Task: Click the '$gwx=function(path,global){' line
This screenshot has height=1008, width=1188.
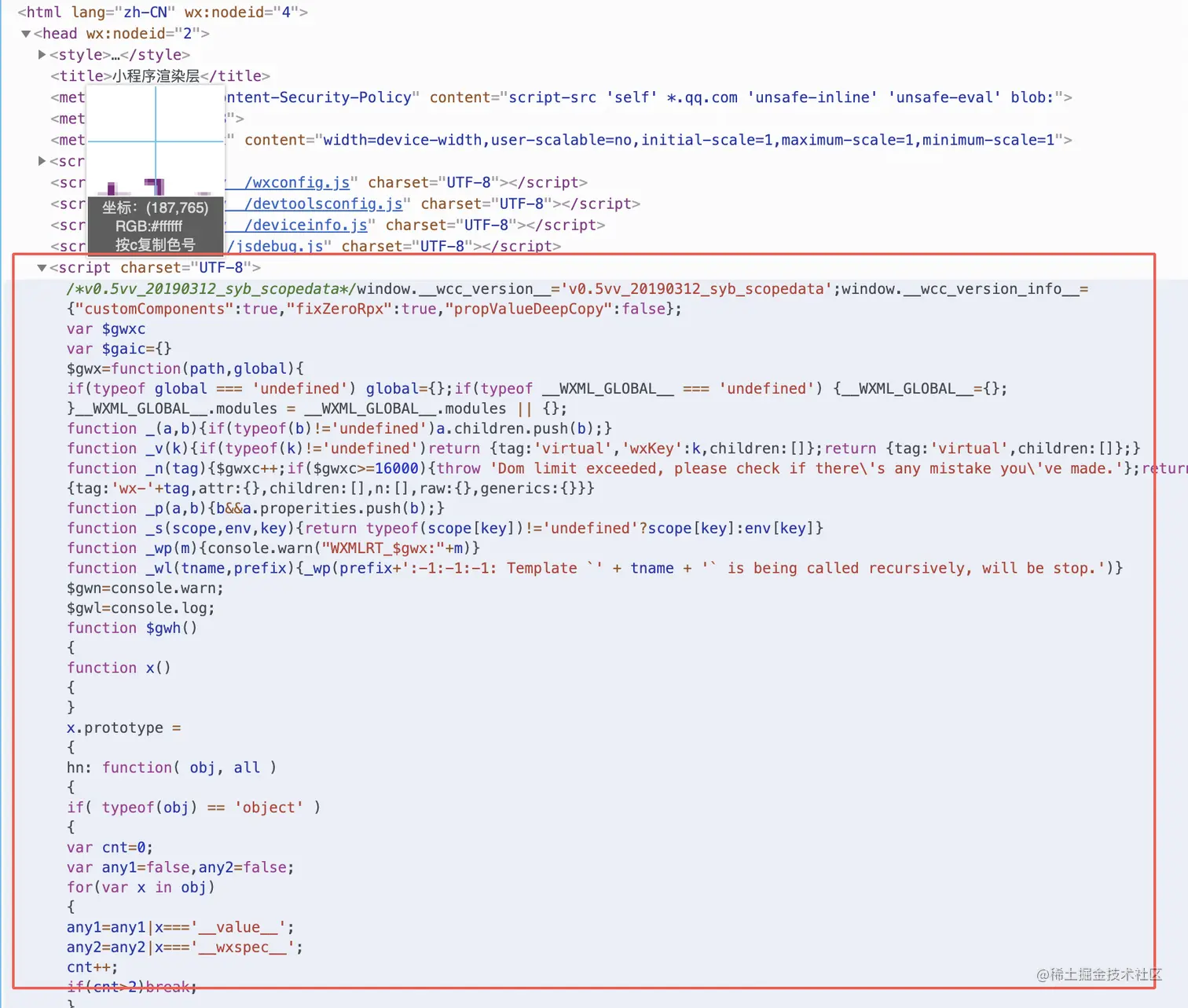Action: click(x=185, y=368)
